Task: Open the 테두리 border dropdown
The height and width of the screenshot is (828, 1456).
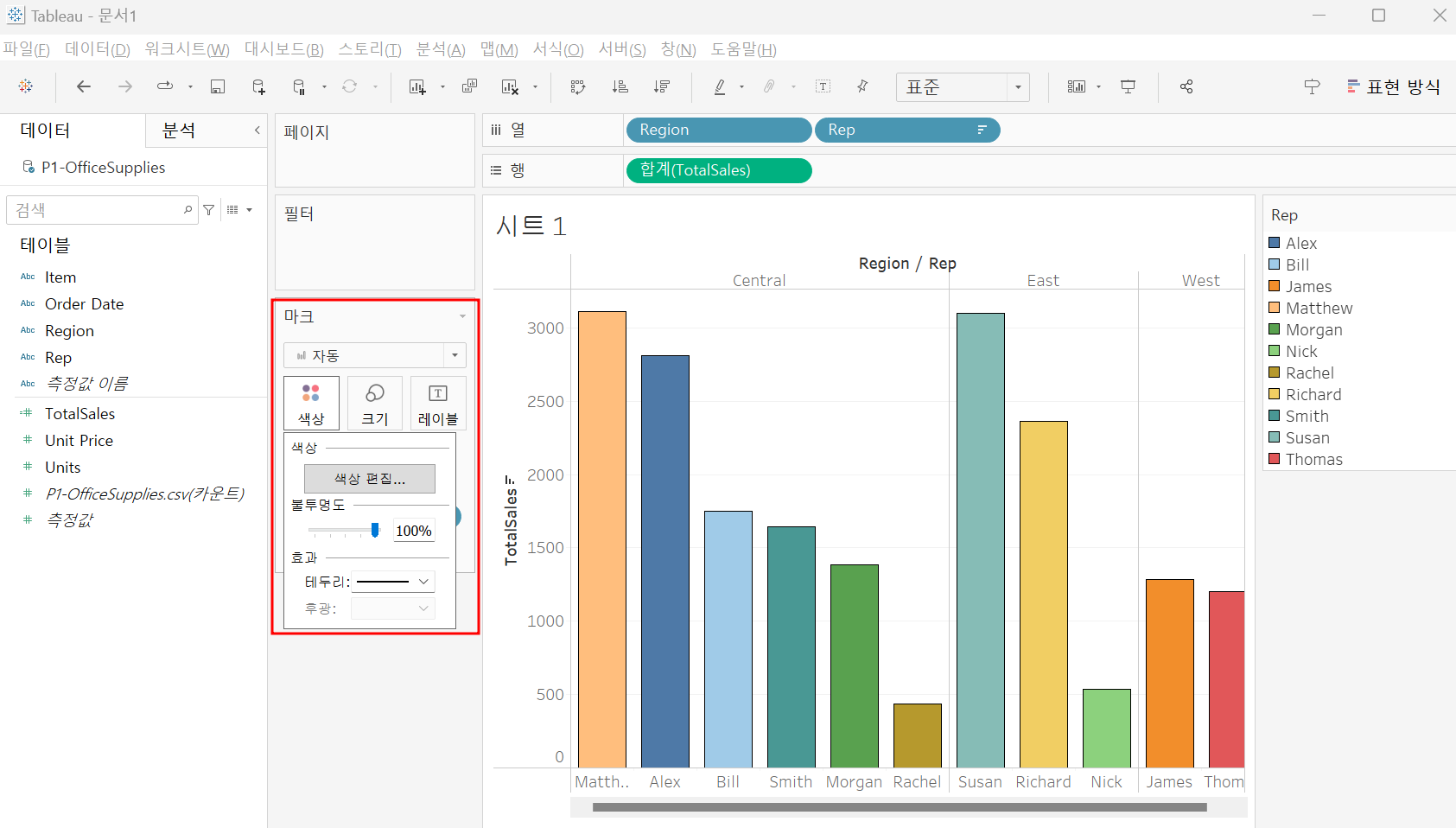Action: coord(393,582)
